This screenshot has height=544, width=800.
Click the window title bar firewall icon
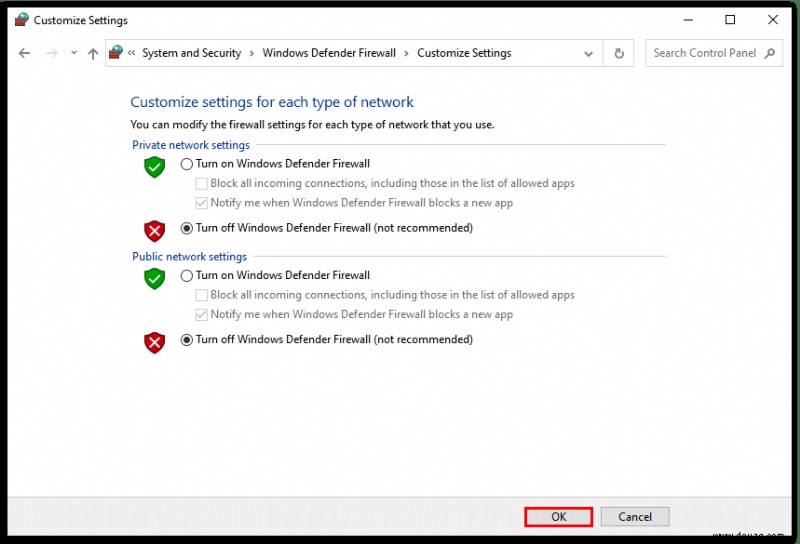[x=21, y=20]
